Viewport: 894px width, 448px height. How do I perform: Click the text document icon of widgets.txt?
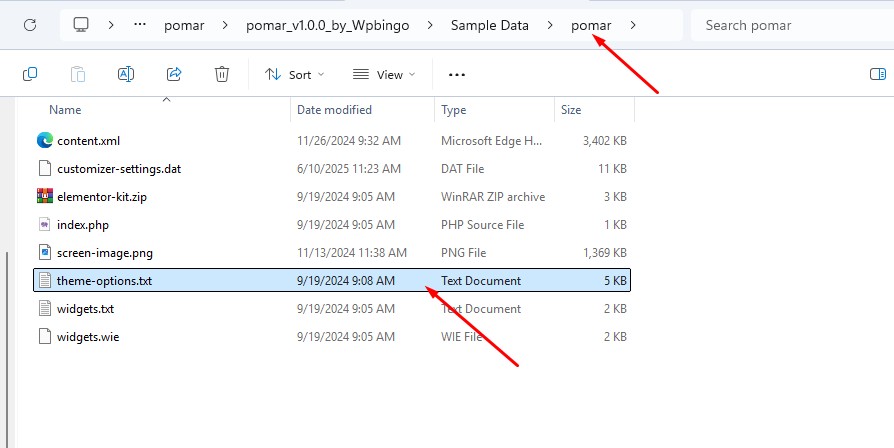coord(44,308)
